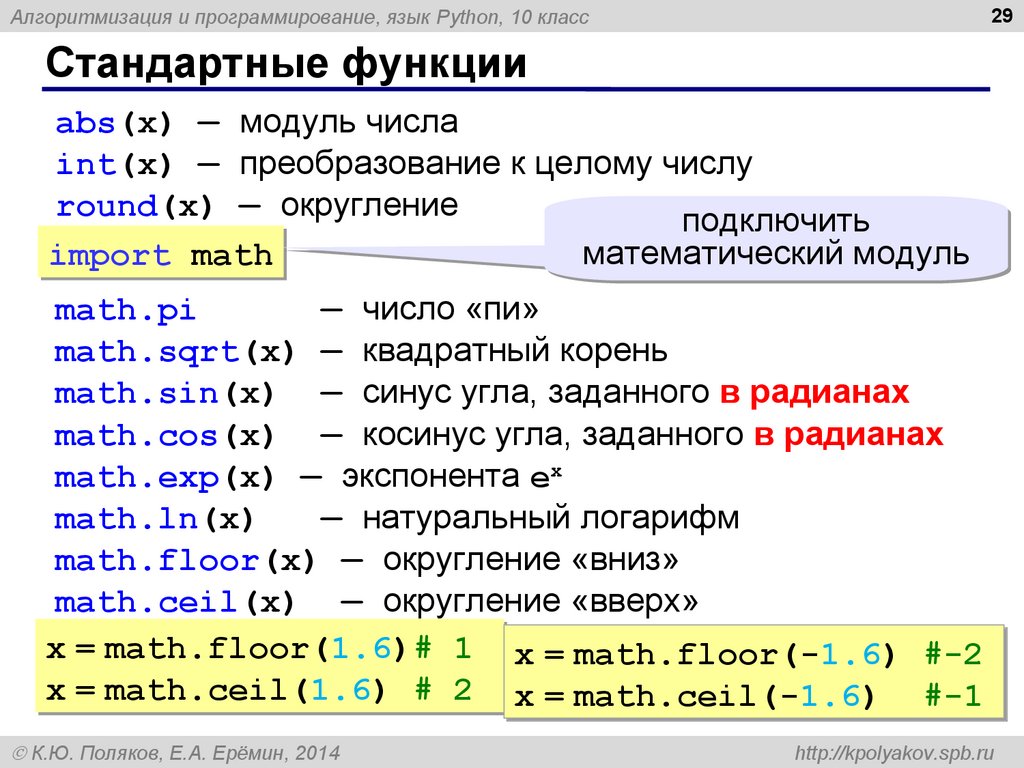Click "преобразование к целому числу" text
The image size is (1024, 768).
496,164
